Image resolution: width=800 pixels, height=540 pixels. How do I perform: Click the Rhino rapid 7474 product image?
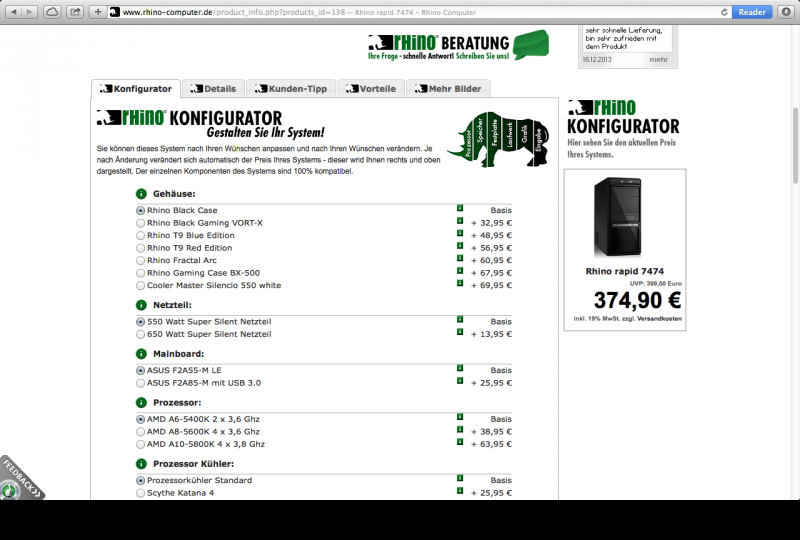tap(623, 216)
